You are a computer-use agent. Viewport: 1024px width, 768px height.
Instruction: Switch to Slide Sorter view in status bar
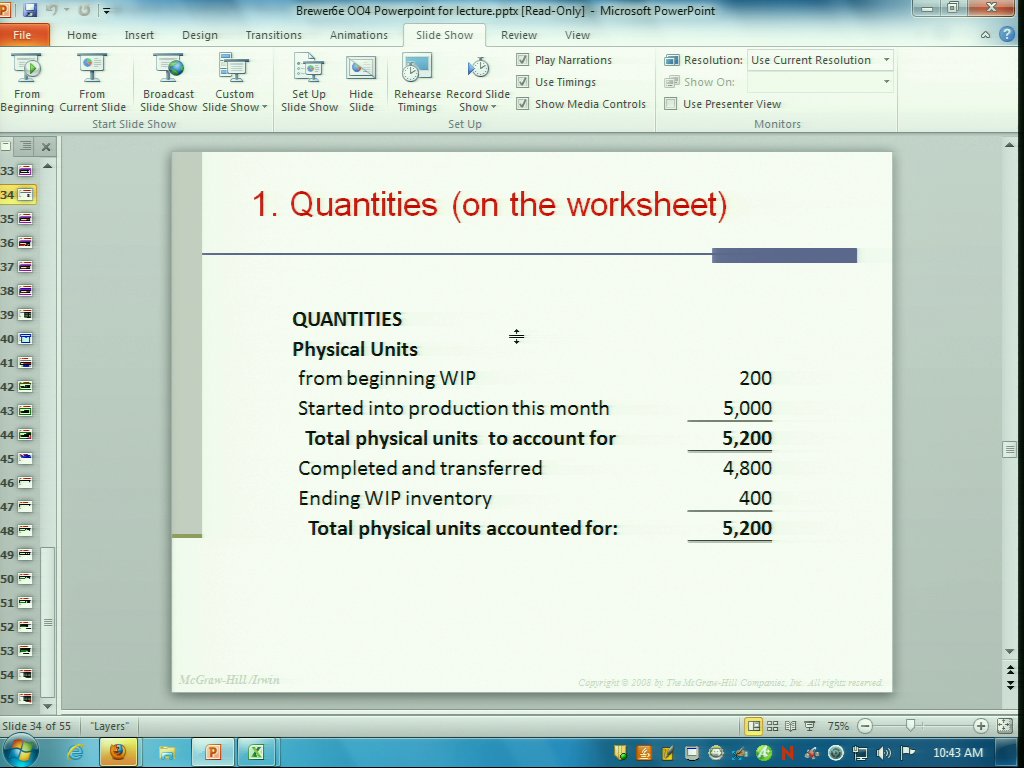(x=773, y=726)
